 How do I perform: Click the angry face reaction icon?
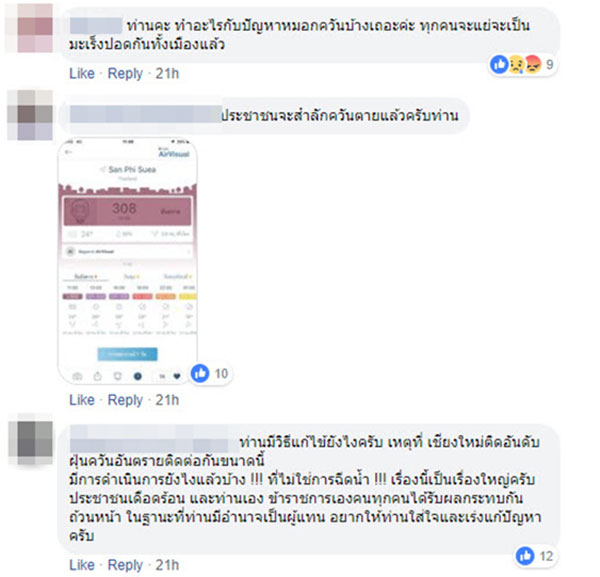[533, 64]
